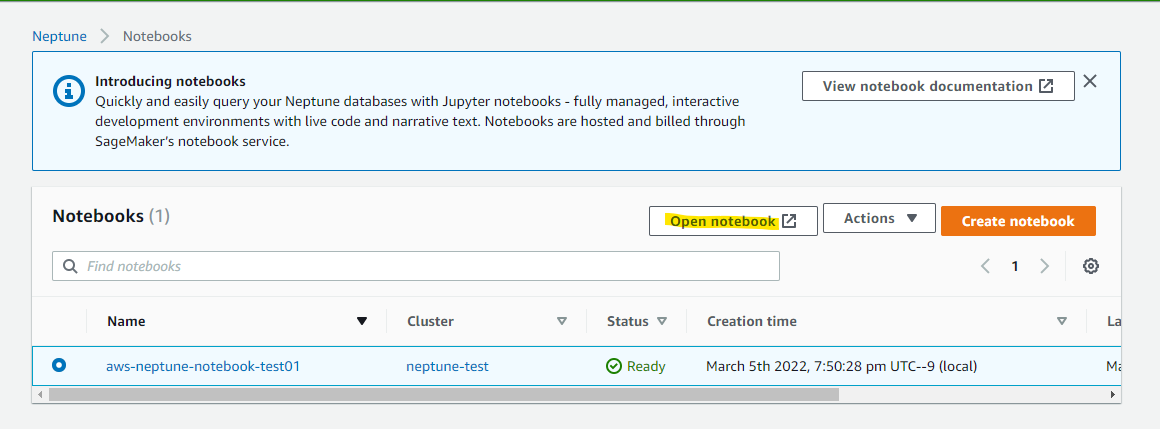Viewport: 1160px width, 429px height.
Task: Click the Create notebook button
Action: pyautogui.click(x=1018, y=221)
